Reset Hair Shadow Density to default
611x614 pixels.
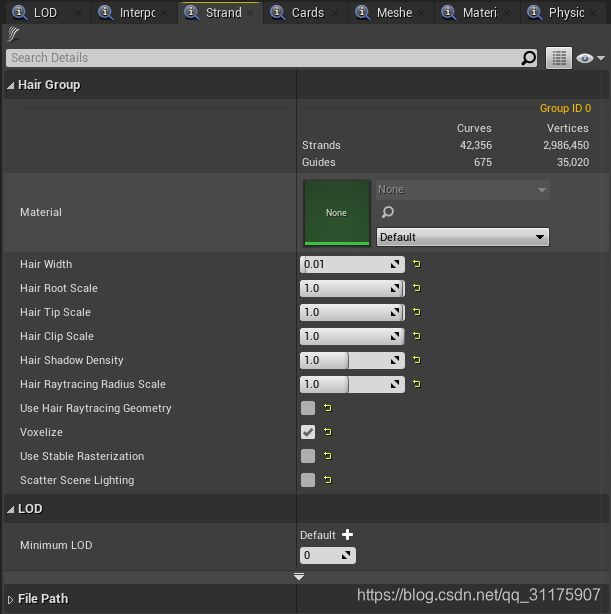pyautogui.click(x=416, y=360)
